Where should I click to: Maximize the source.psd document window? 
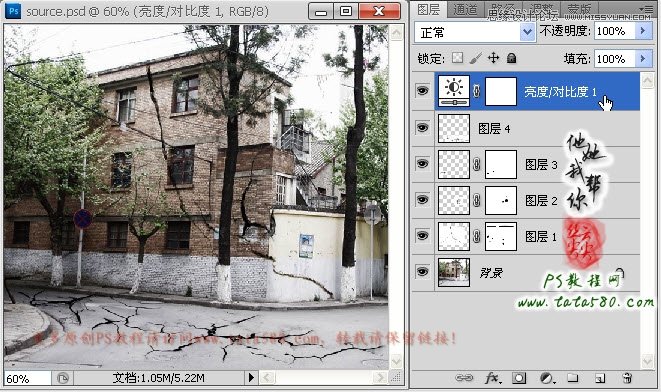(x=346, y=11)
